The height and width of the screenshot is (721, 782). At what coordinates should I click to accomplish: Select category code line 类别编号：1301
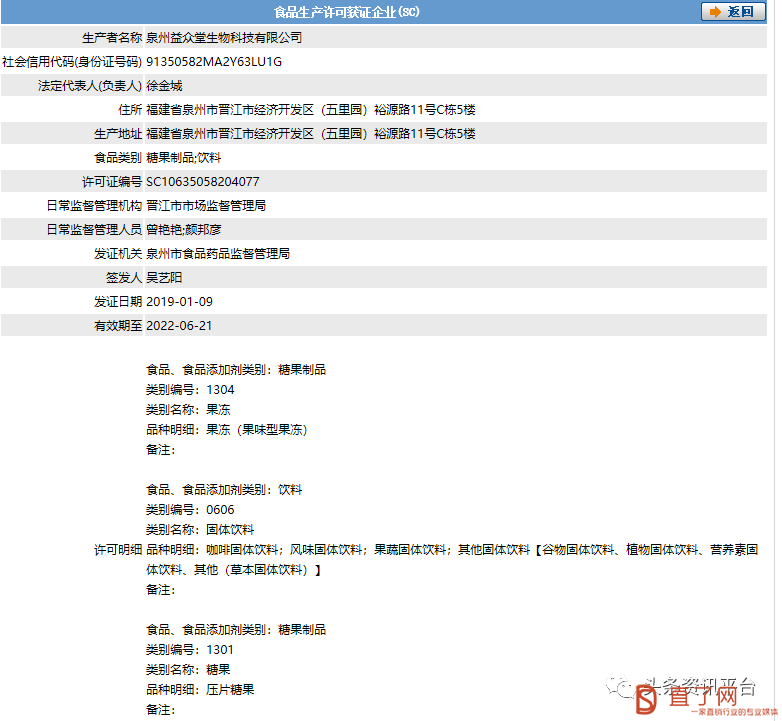click(x=190, y=650)
